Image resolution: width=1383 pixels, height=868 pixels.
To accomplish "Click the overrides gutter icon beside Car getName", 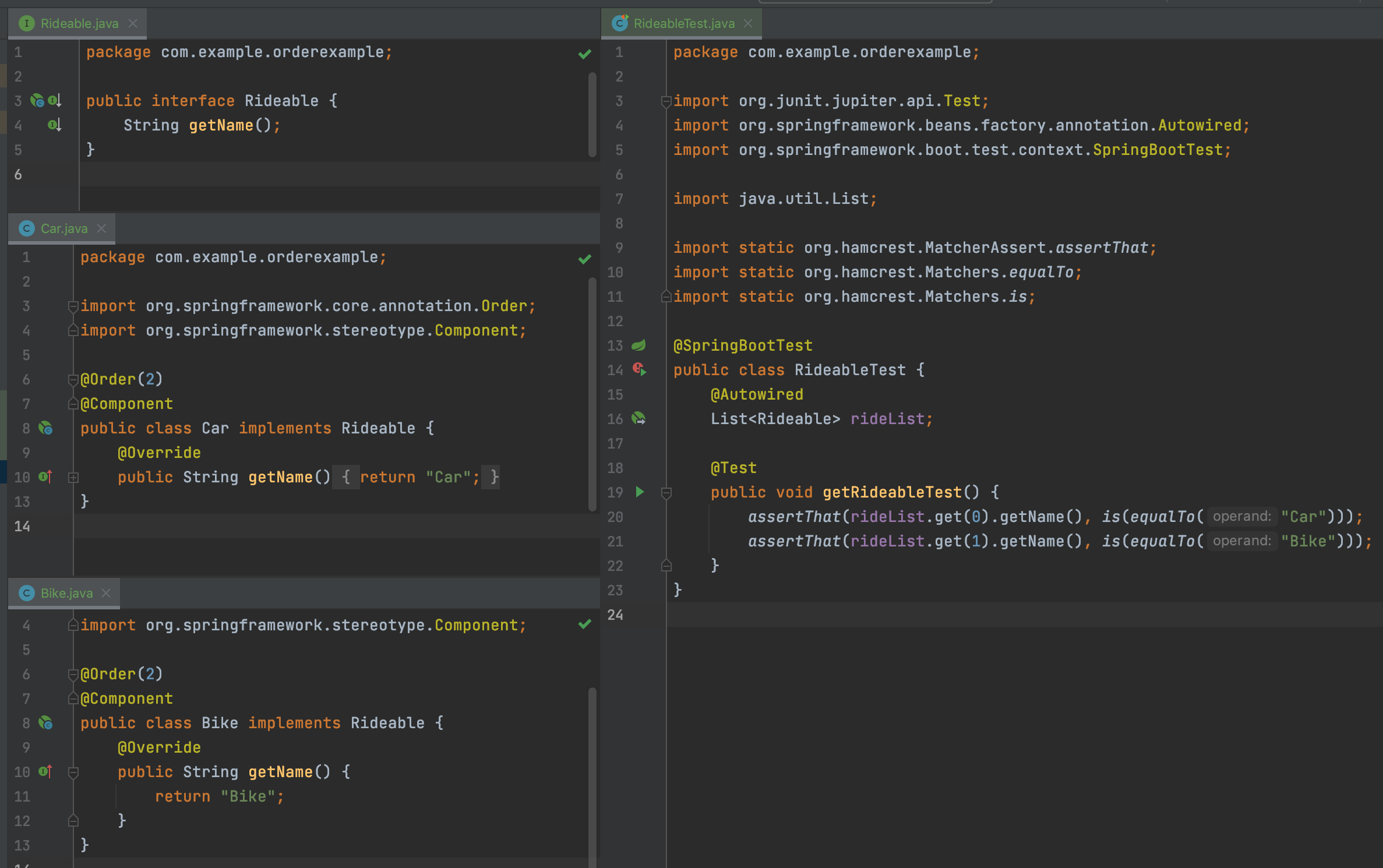I will pyautogui.click(x=45, y=477).
